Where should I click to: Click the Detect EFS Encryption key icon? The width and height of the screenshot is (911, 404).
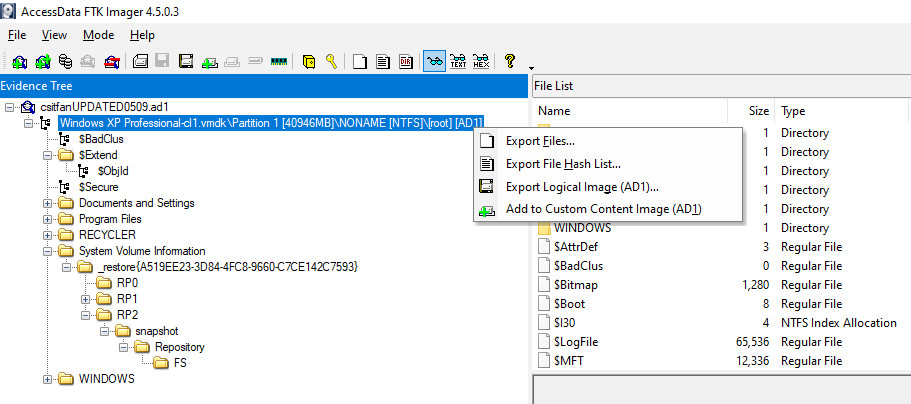tap(330, 61)
